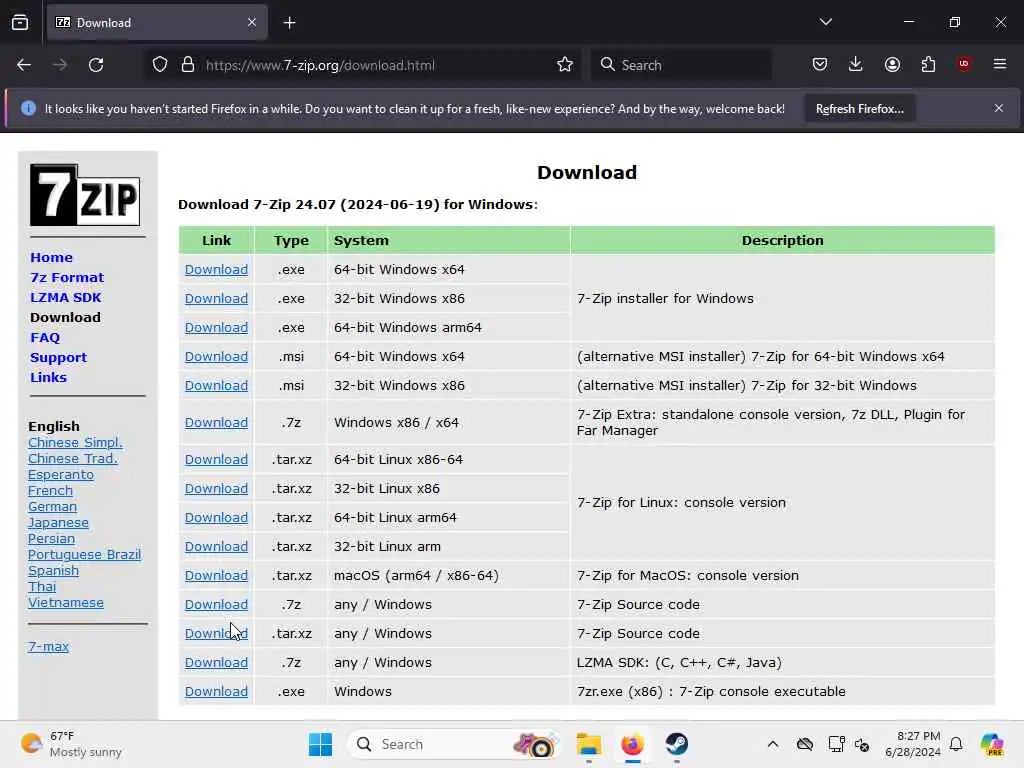1024x768 pixels.
Task: Close the Download tab
Action: point(252,22)
